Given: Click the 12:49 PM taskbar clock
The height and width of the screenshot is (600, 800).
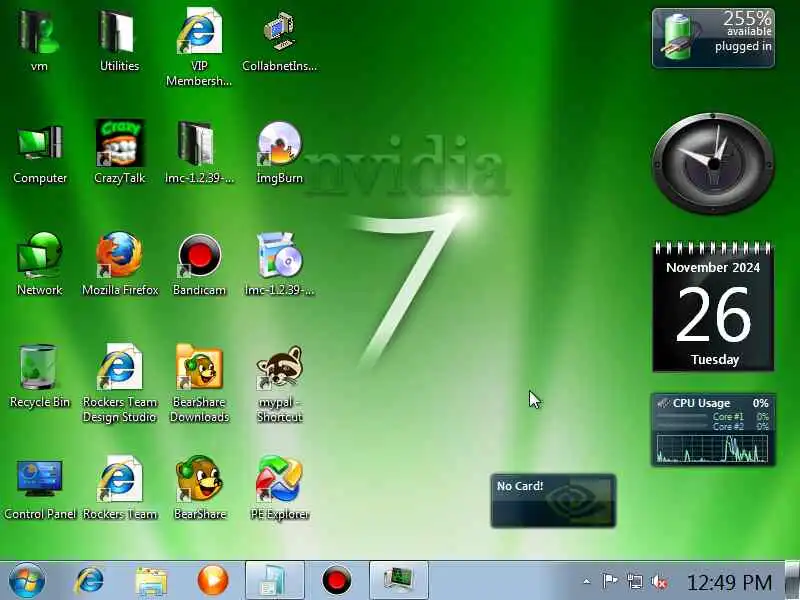Looking at the screenshot, I should 730,582.
